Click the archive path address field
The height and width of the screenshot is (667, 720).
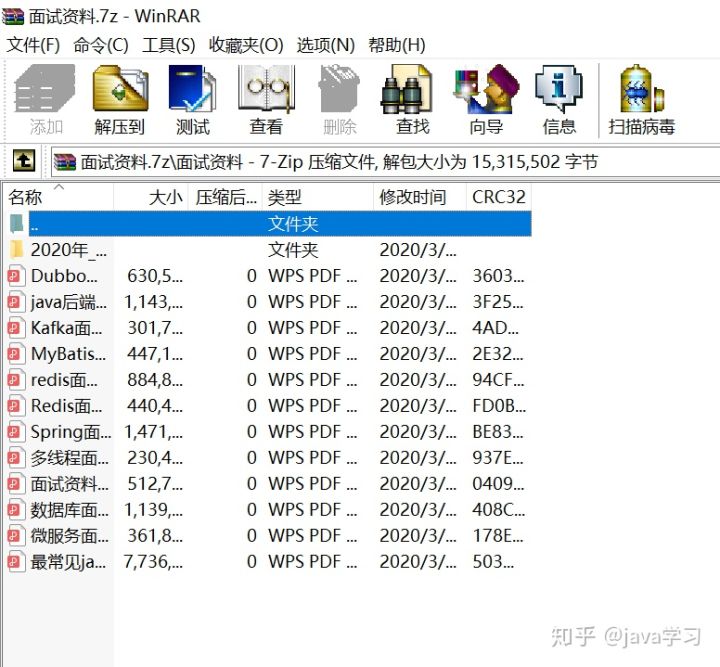[x=385, y=162]
